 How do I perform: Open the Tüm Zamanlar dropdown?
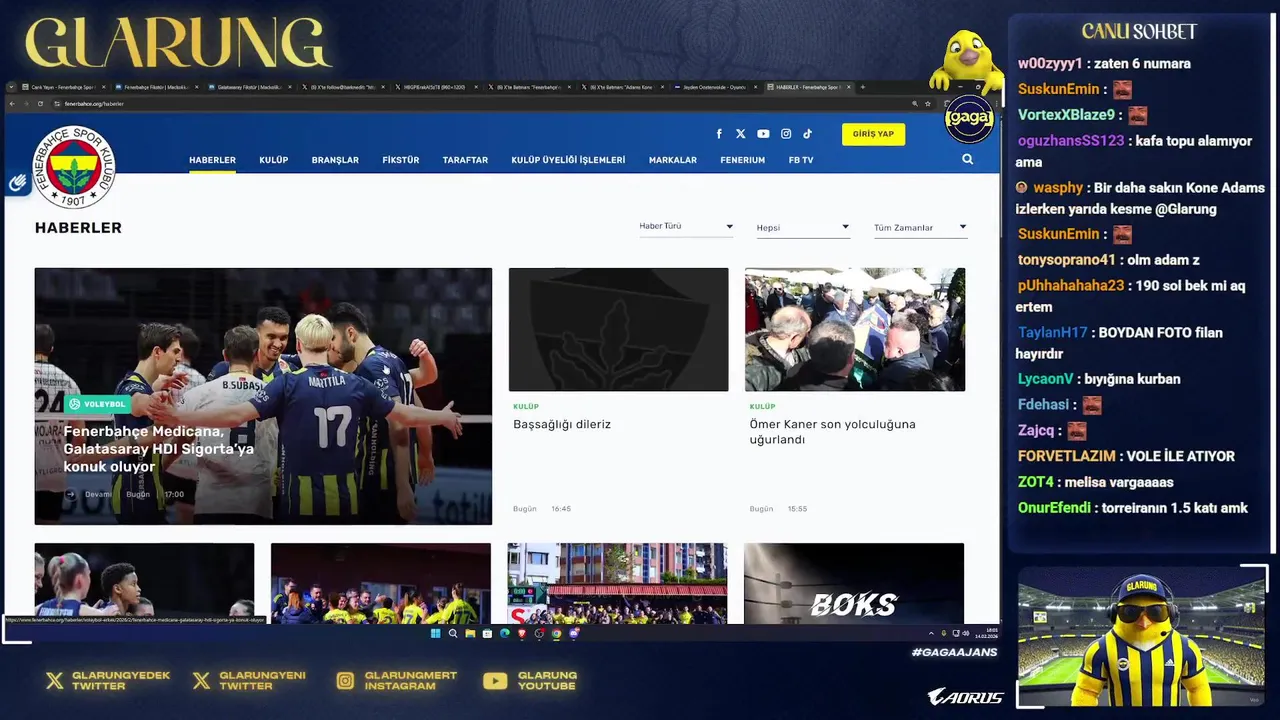(x=920, y=227)
